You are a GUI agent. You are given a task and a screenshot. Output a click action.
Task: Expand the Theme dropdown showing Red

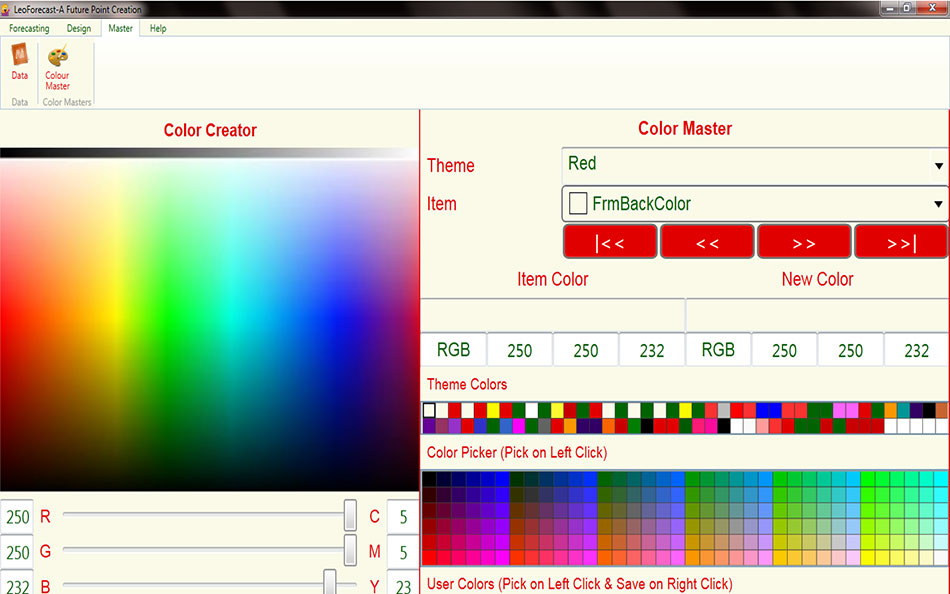[x=755, y=164]
